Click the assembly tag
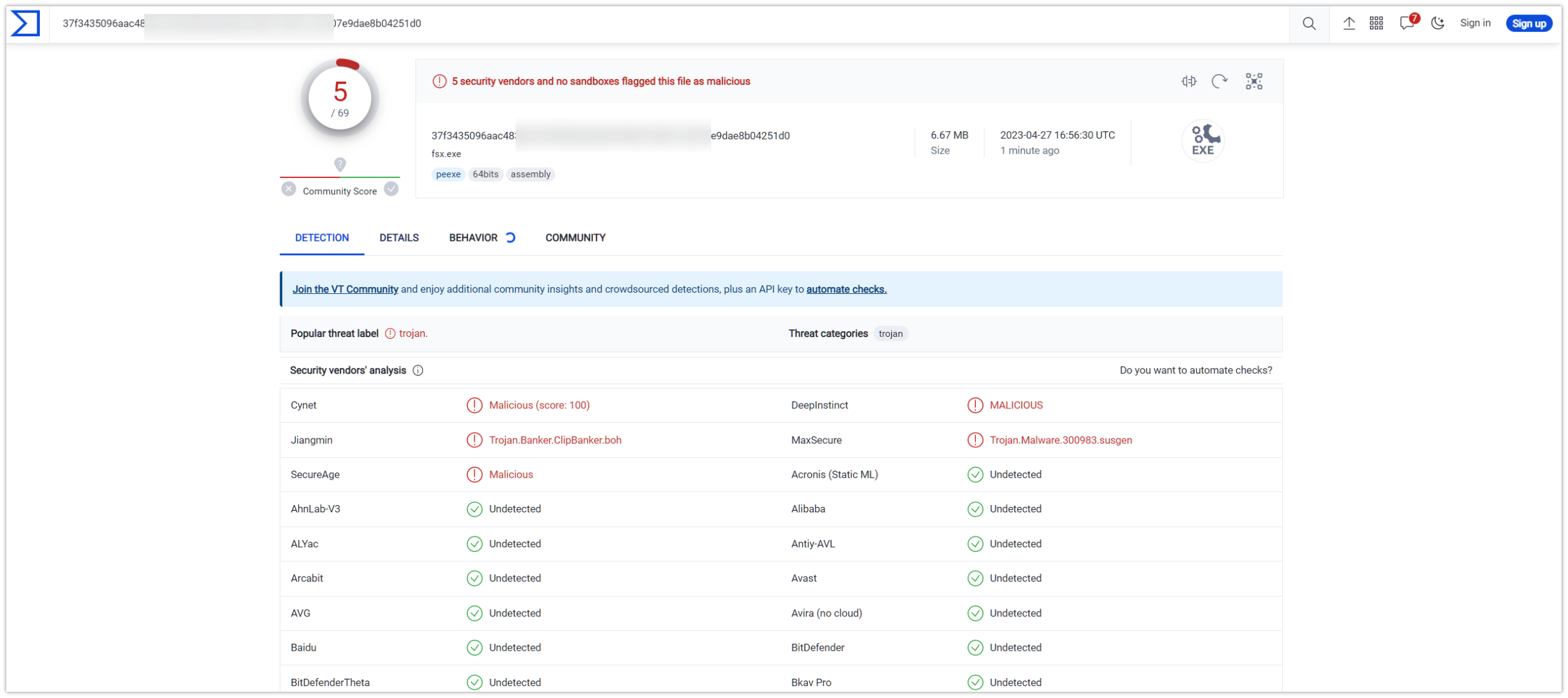The width and height of the screenshot is (1568, 698). pos(531,174)
